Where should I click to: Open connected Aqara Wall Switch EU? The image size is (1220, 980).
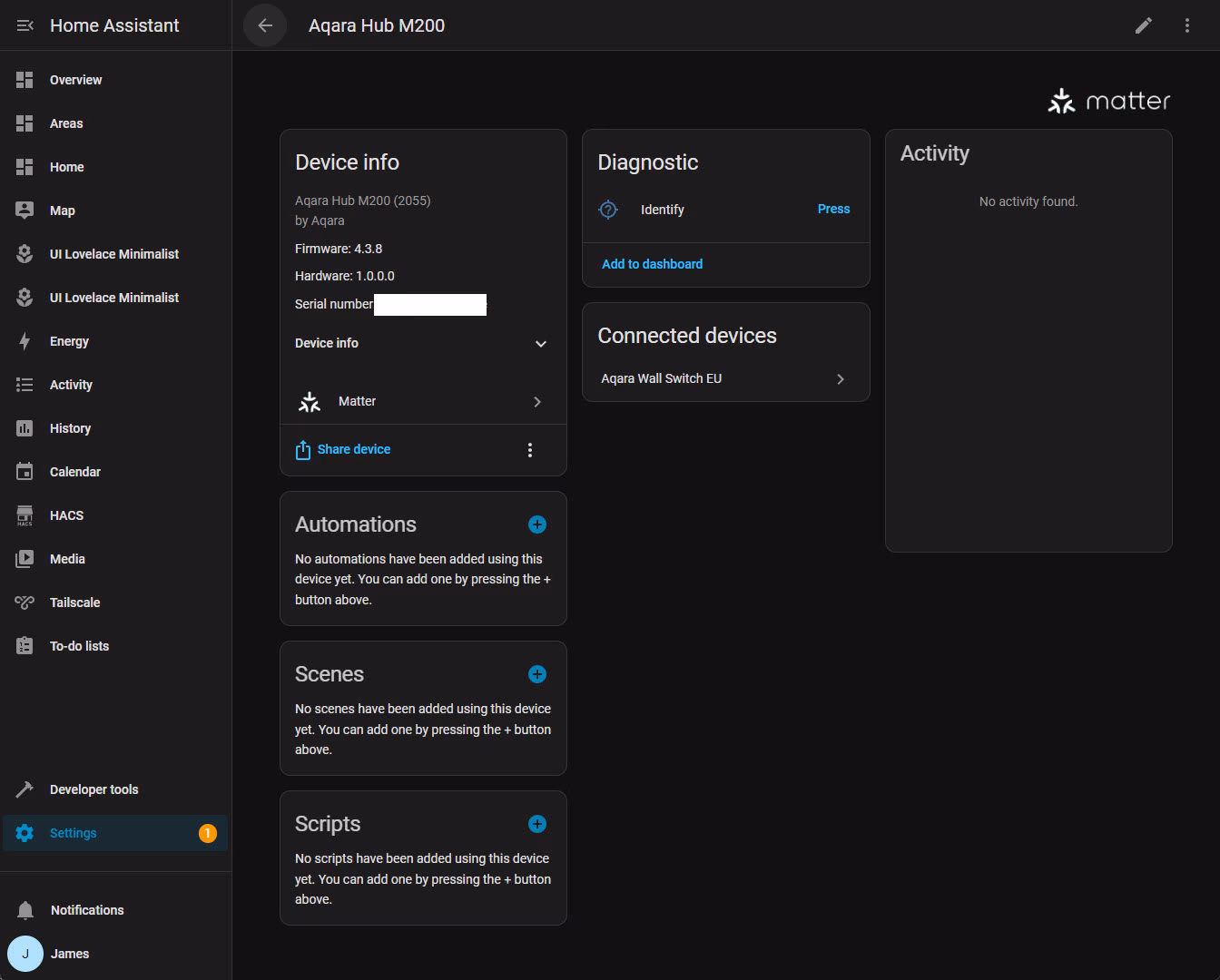724,378
